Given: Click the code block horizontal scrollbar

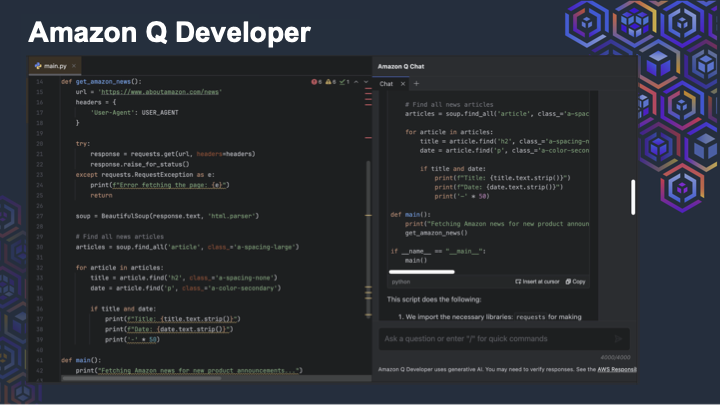Looking at the screenshot, I should 422,272.
